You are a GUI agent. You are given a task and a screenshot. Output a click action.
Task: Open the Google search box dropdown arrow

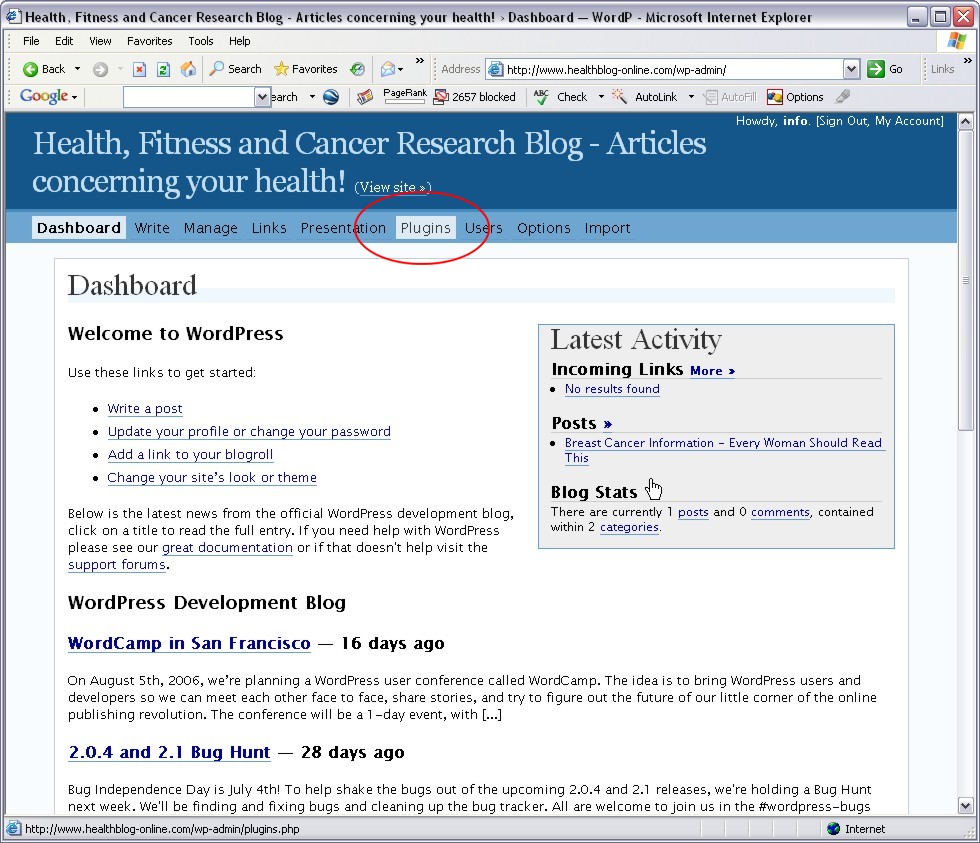point(262,97)
